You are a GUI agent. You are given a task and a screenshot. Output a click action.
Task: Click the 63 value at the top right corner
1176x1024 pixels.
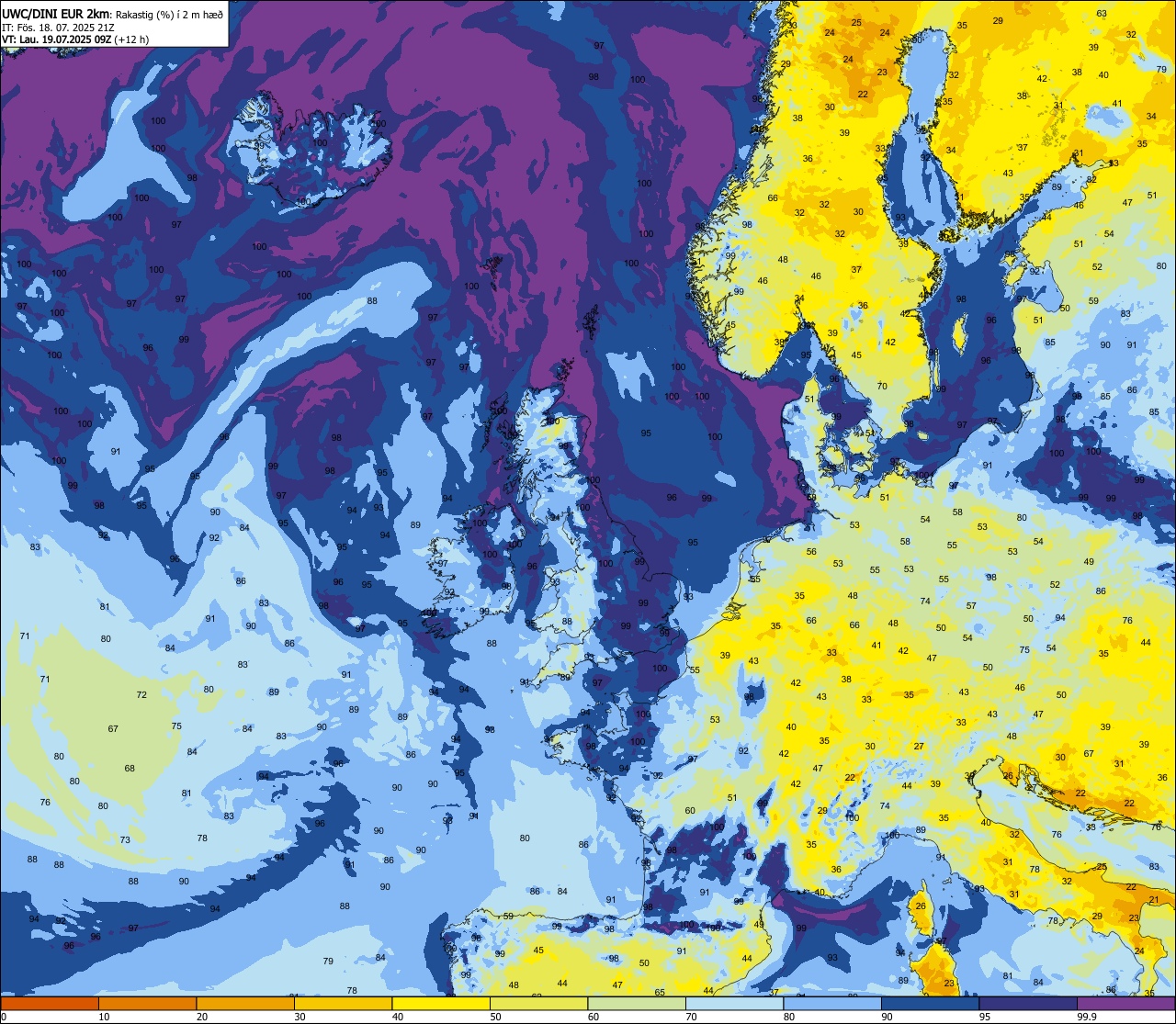pyautogui.click(x=1102, y=13)
